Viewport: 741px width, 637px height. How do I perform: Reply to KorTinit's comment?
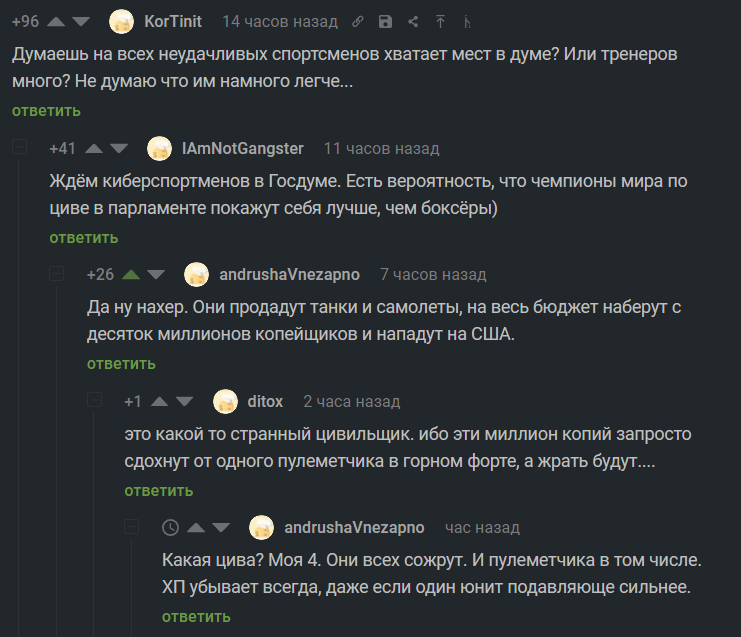coord(46,111)
